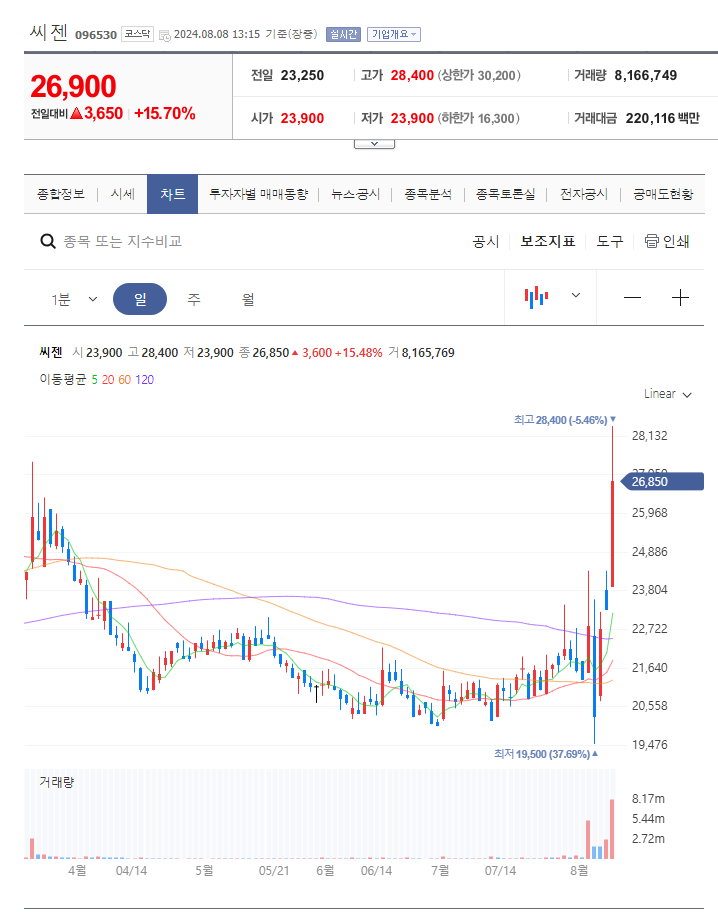The width and height of the screenshot is (718, 913).
Task: Click the minus icon to zoom out
Action: click(x=634, y=296)
